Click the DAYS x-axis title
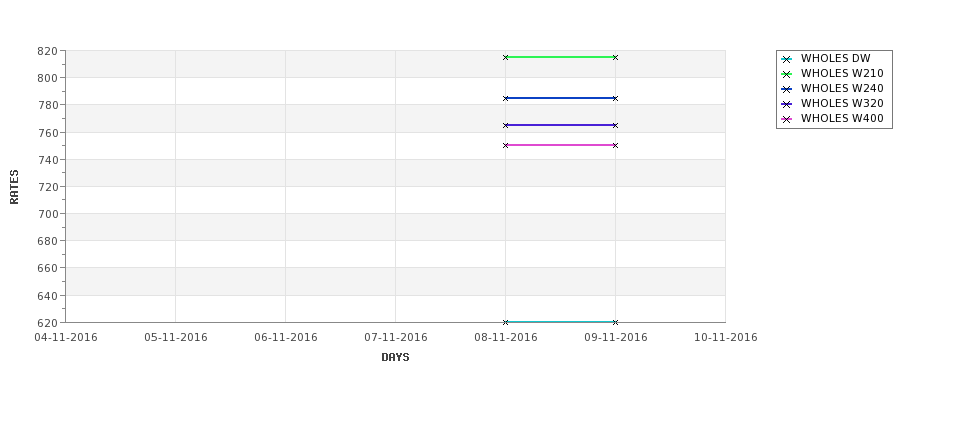The height and width of the screenshot is (429, 975). pyautogui.click(x=395, y=357)
